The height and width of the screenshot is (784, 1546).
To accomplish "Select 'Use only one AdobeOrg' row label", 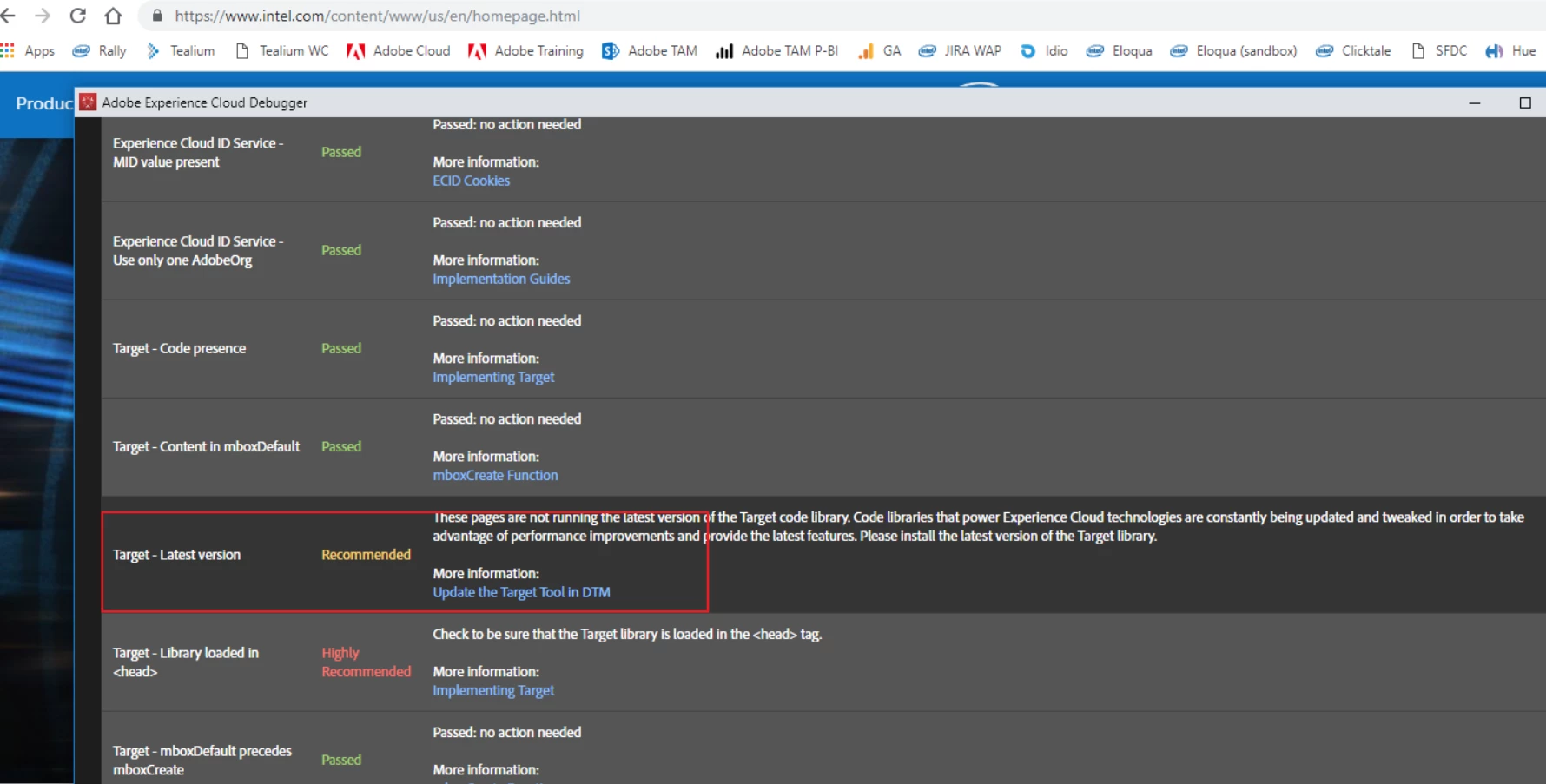I will point(198,251).
